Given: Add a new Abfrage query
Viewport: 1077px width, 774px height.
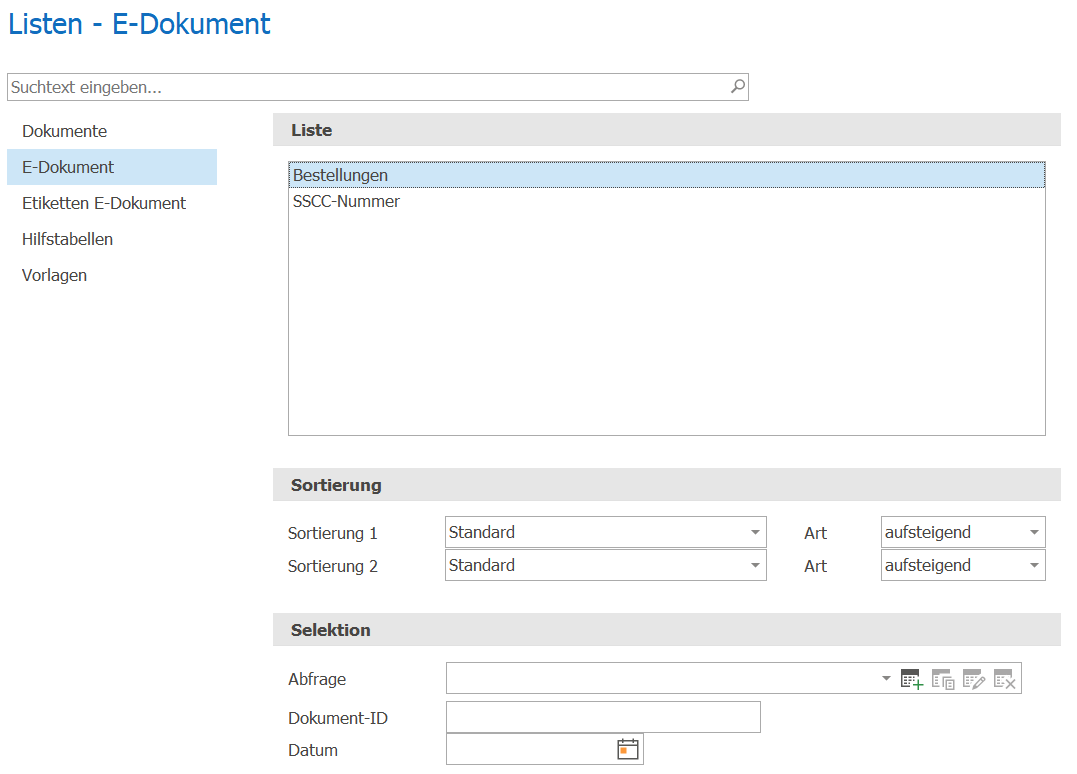Looking at the screenshot, I should [x=911, y=679].
